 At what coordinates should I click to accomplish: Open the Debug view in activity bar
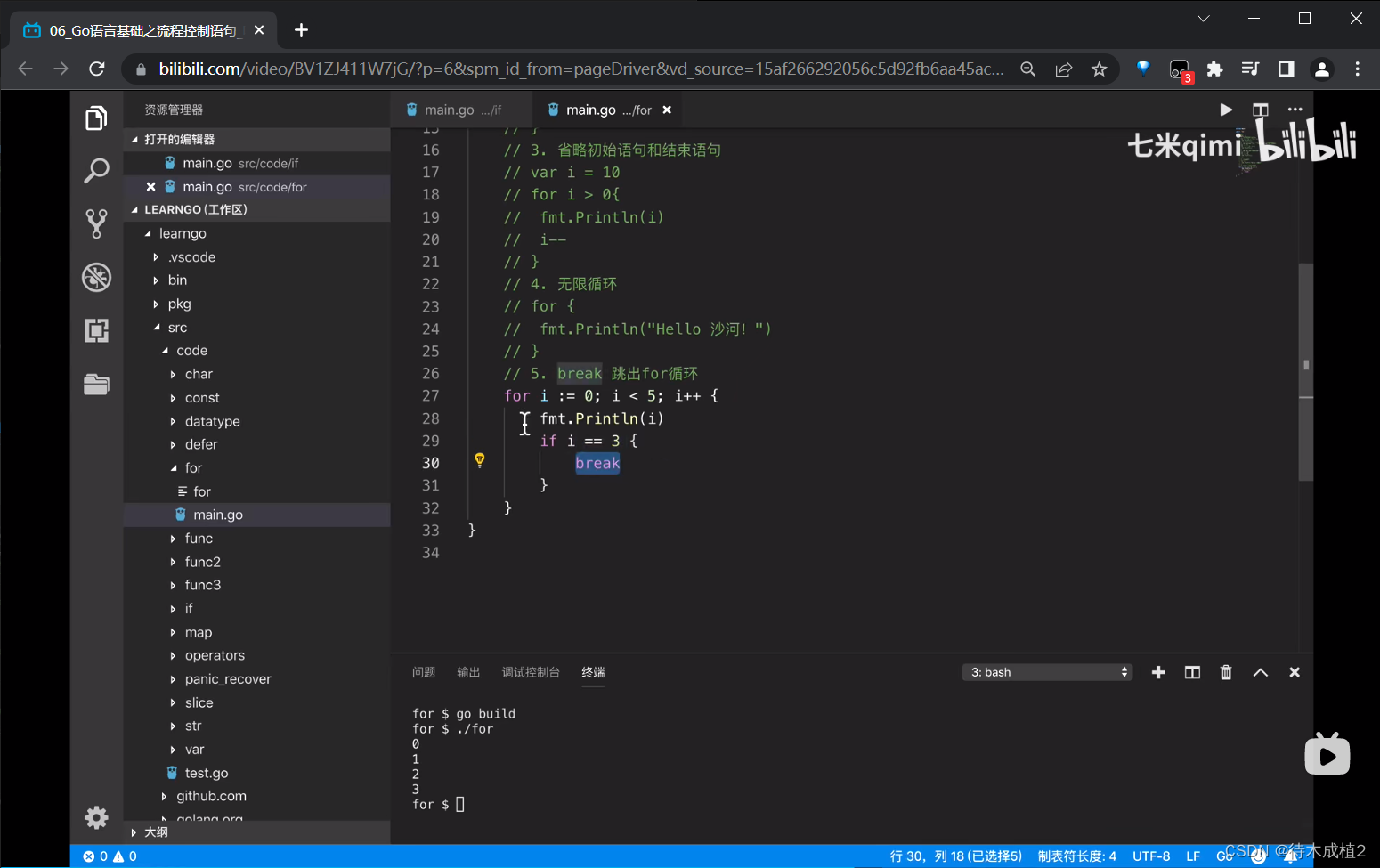96,277
